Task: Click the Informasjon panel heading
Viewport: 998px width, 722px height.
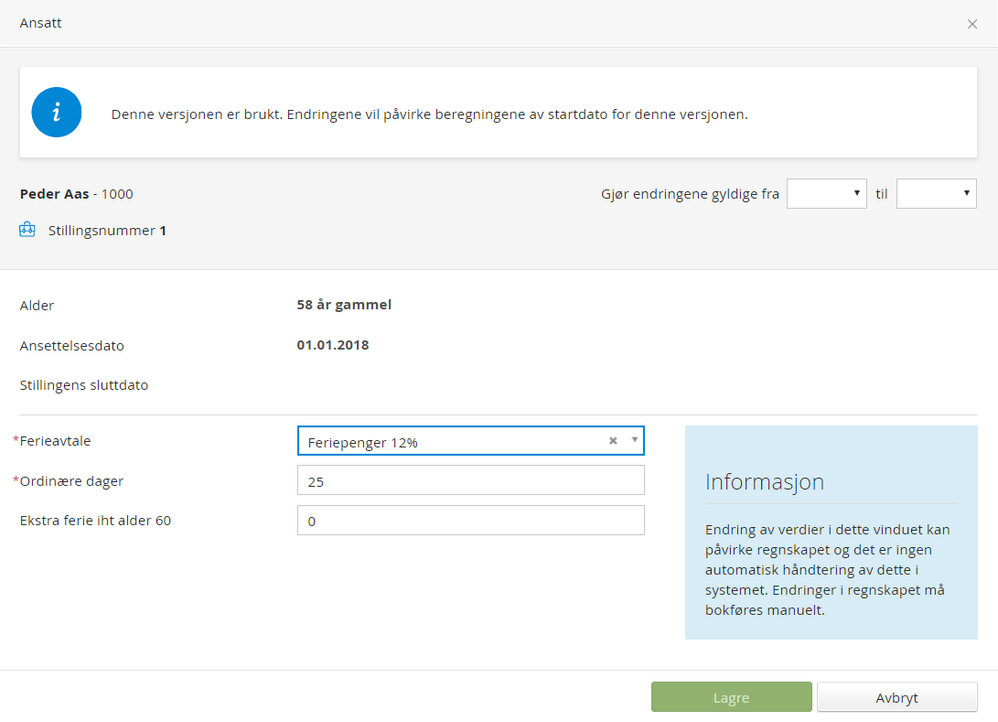Action: pos(765,482)
